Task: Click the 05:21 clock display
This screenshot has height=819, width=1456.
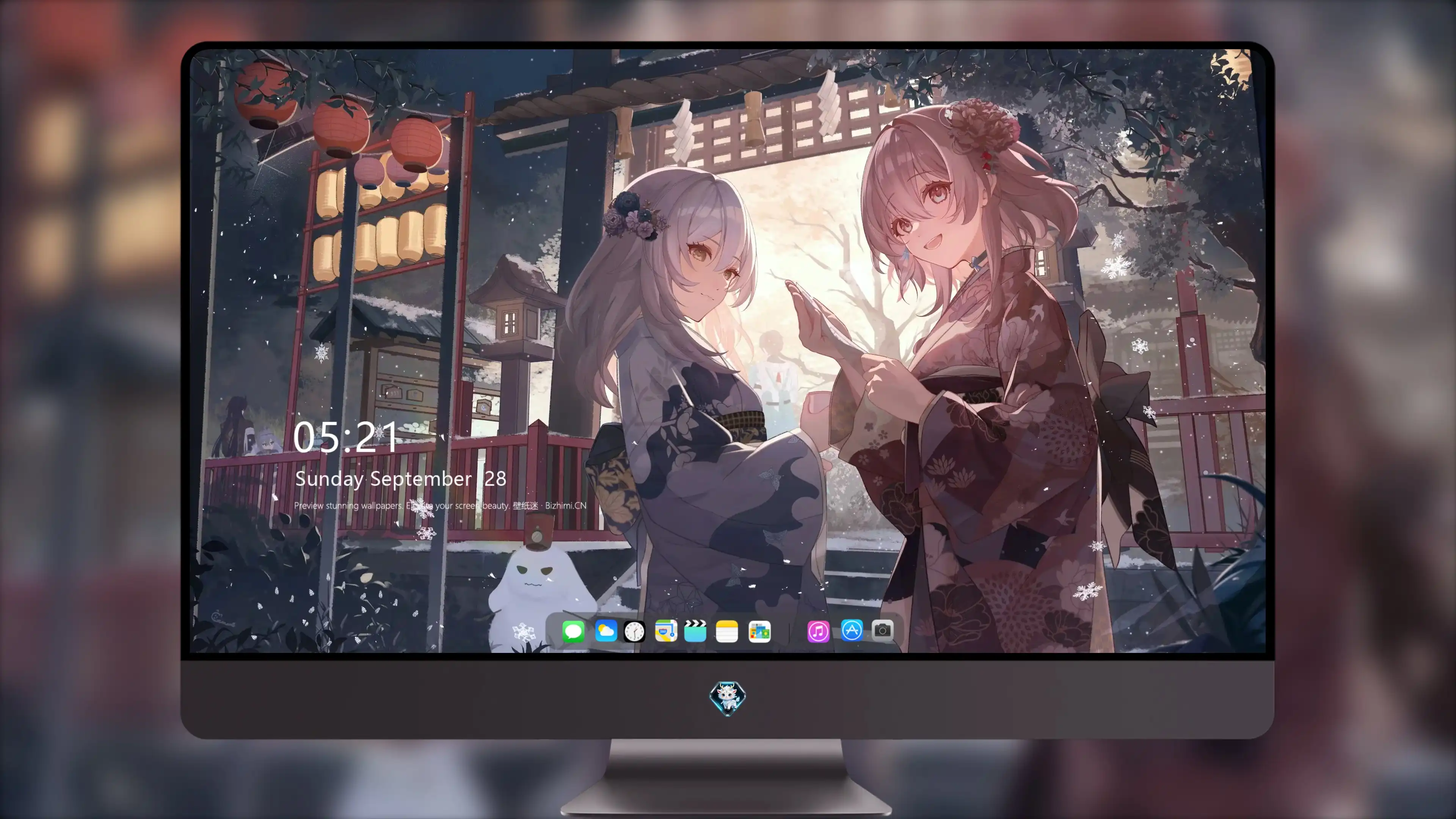Action: point(345,437)
